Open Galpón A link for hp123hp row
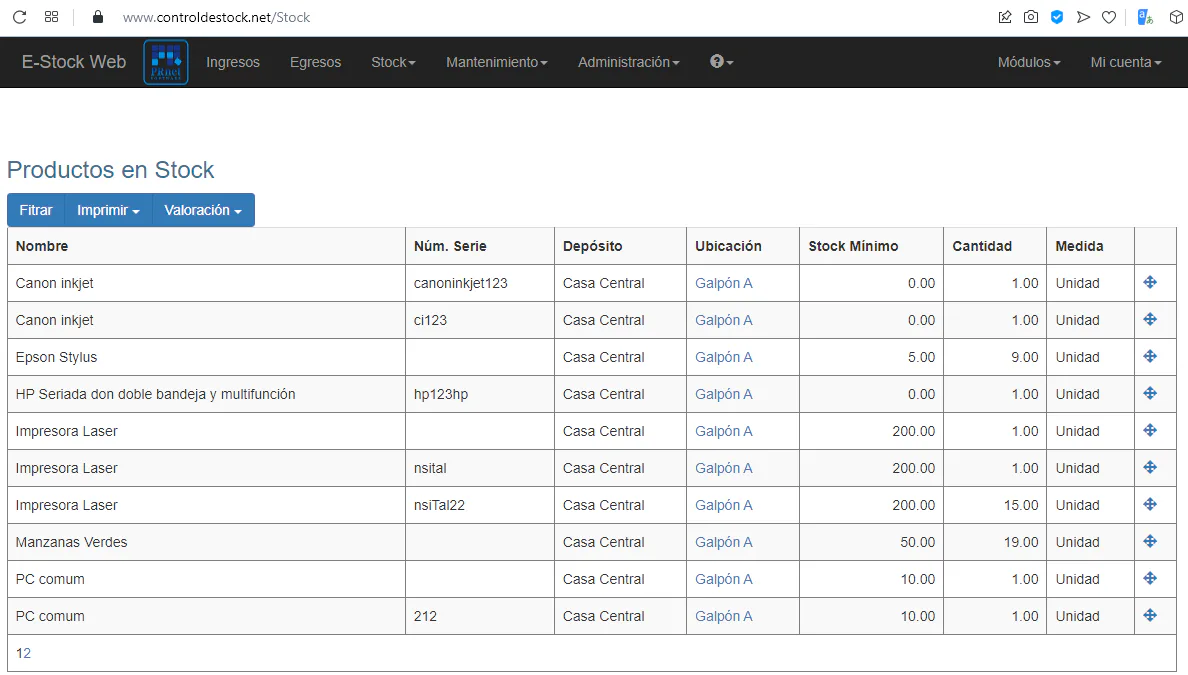Image resolution: width=1188 pixels, height=675 pixels. pos(724,394)
